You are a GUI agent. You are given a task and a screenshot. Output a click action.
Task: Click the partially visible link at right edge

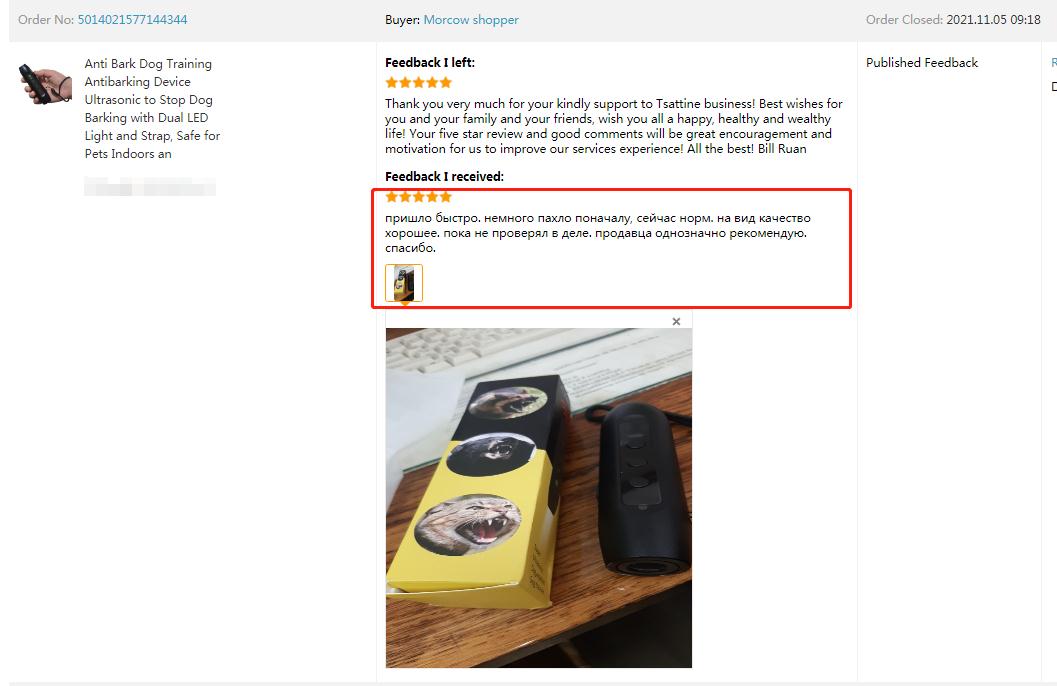1054,63
